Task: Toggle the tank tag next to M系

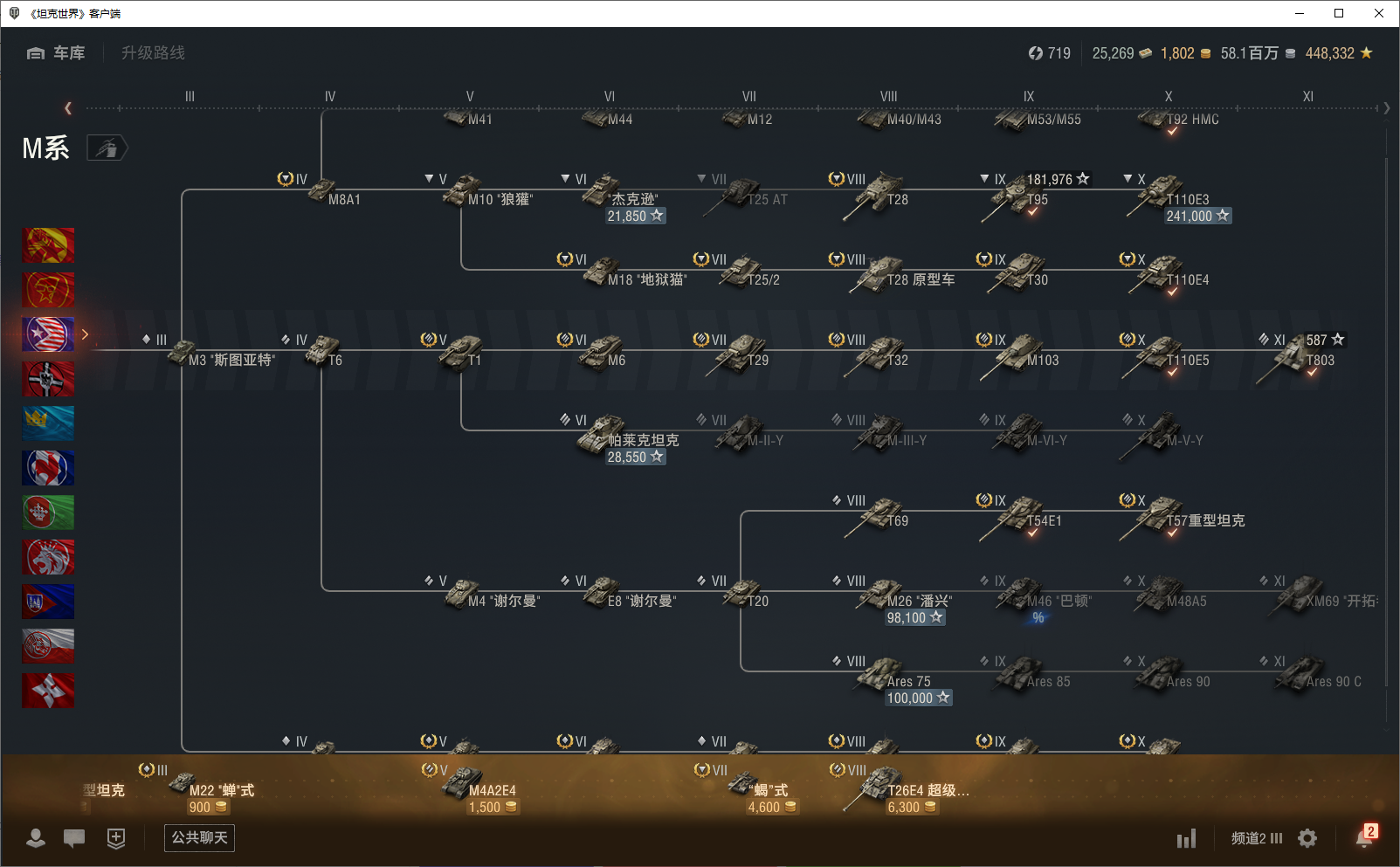Action: point(107,148)
